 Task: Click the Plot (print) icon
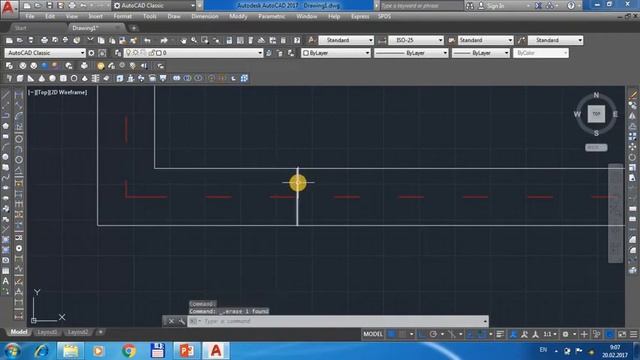[44, 40]
